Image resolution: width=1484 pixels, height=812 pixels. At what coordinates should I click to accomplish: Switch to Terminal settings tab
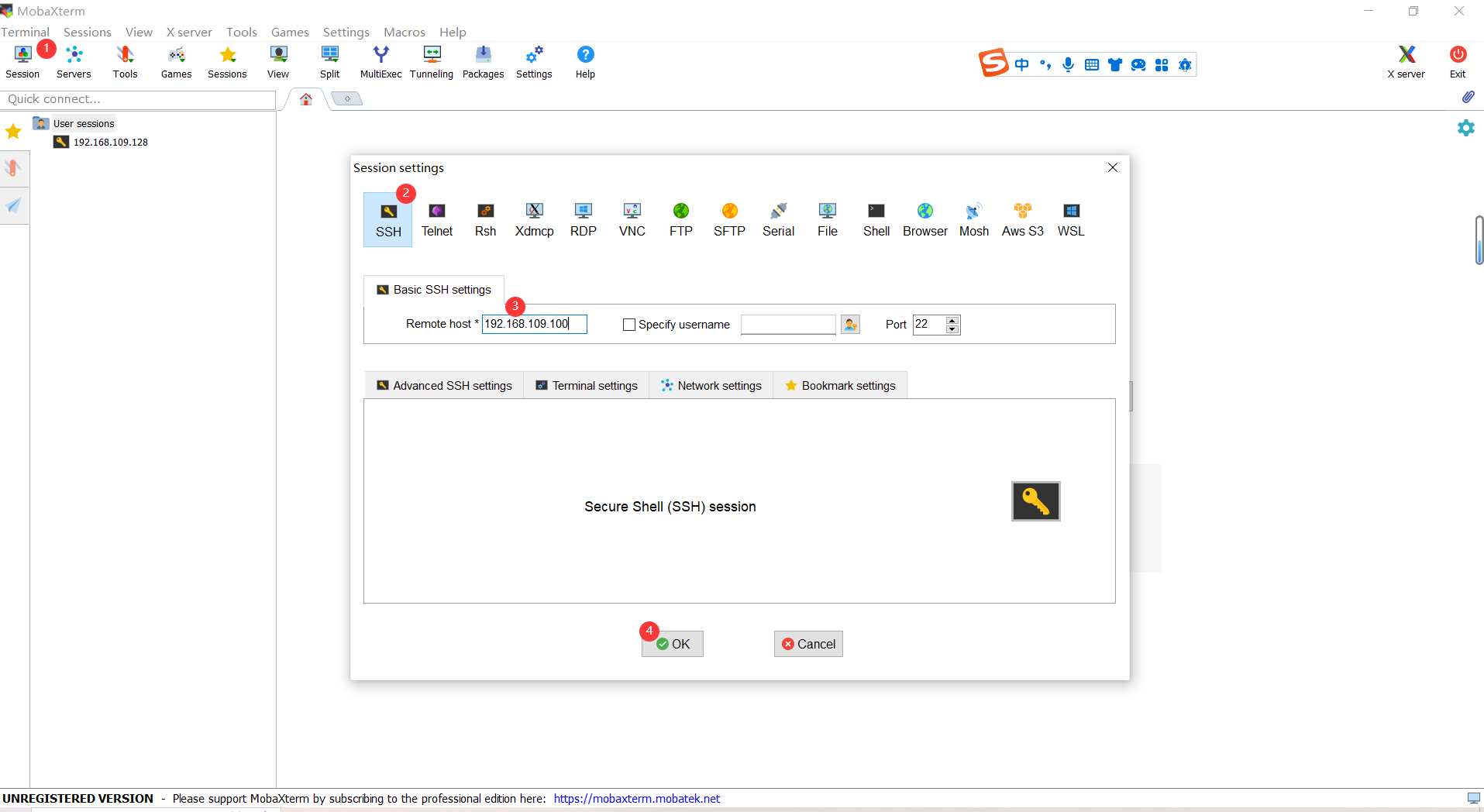(587, 386)
